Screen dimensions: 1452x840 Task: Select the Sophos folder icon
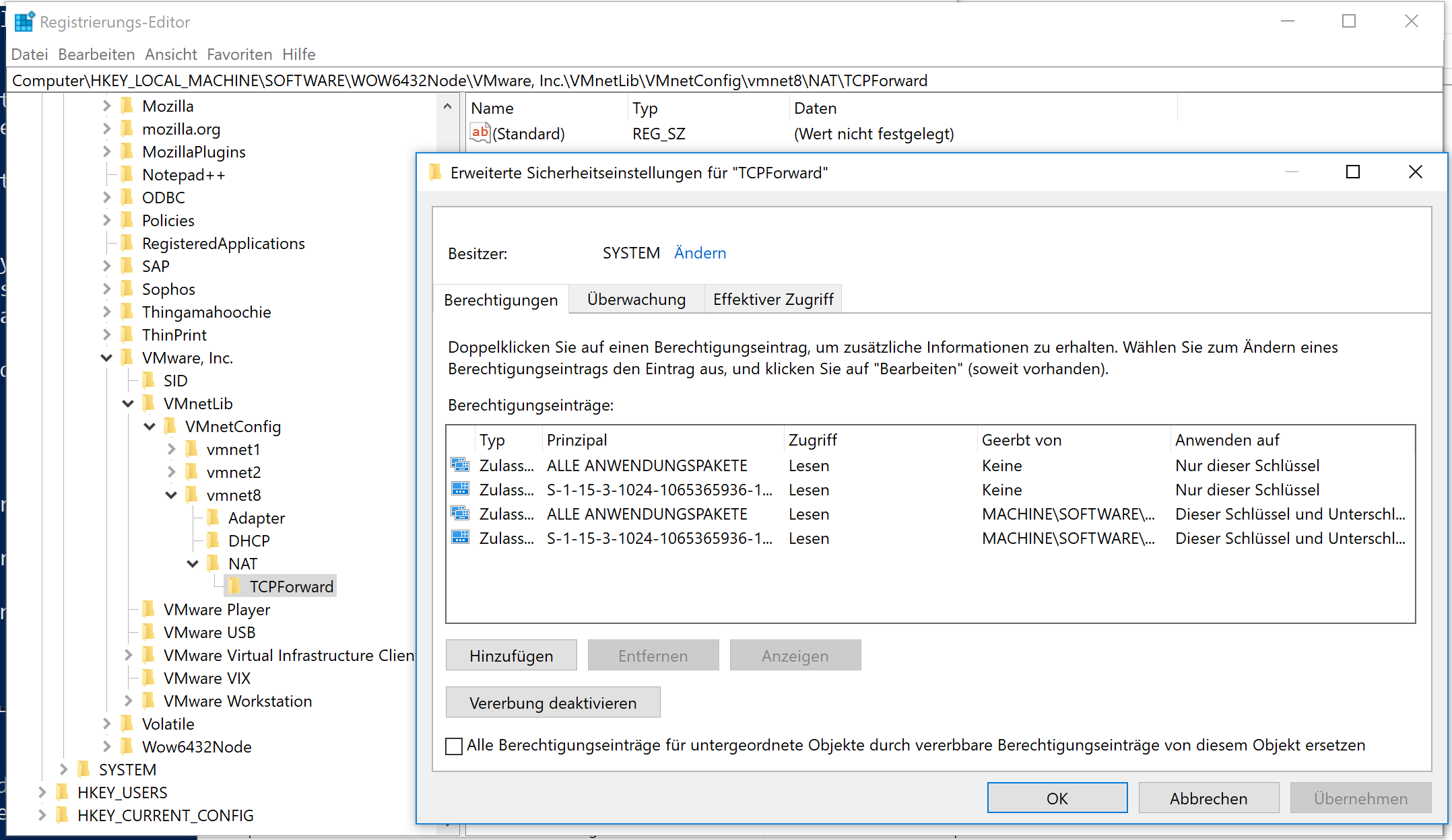click(x=128, y=289)
